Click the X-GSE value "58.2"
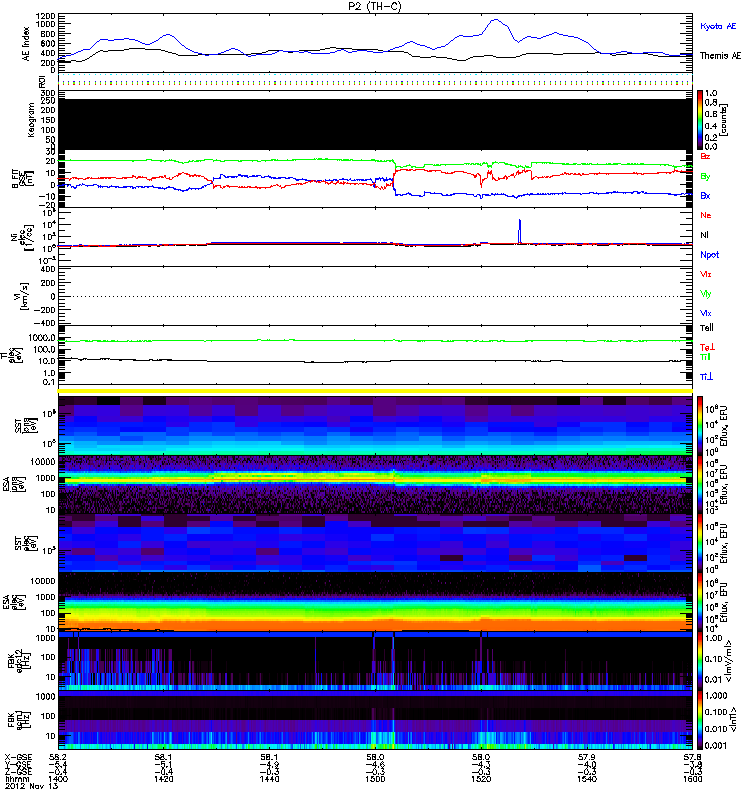The width and height of the screenshot is (750, 800). coord(58,758)
